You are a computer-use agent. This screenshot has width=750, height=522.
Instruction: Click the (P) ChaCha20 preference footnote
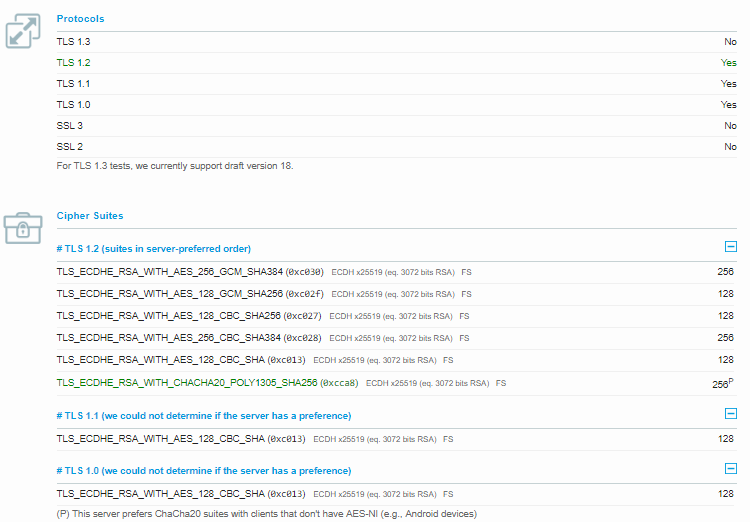(267, 514)
